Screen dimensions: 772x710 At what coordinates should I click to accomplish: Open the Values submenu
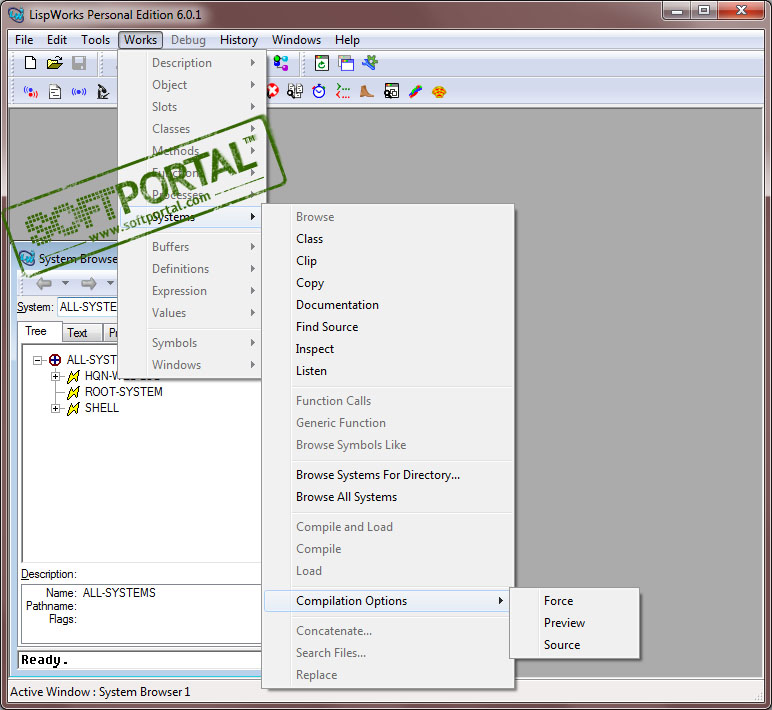click(190, 313)
